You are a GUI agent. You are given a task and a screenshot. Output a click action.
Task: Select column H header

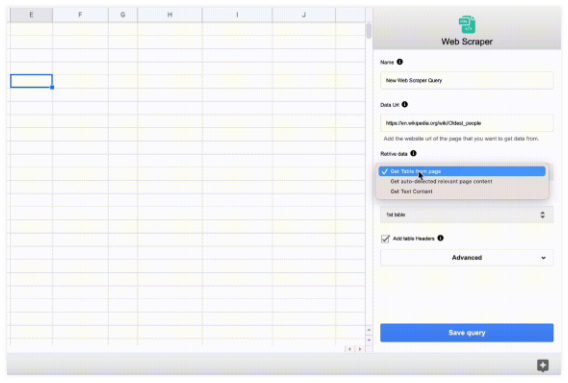170,15
